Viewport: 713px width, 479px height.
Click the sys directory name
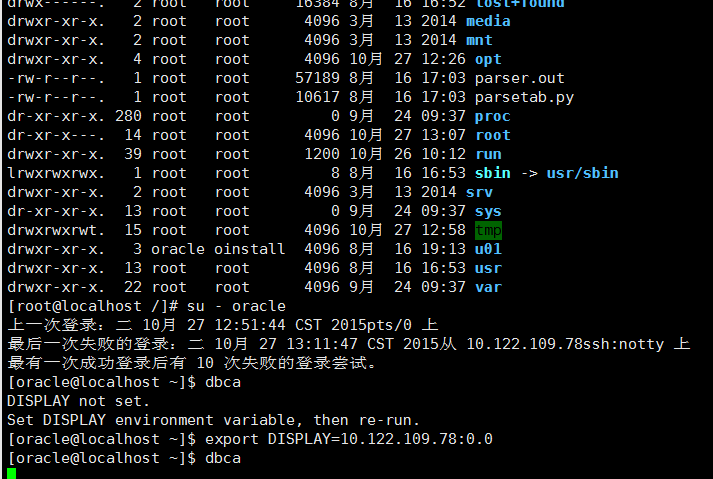pyautogui.click(x=488, y=212)
